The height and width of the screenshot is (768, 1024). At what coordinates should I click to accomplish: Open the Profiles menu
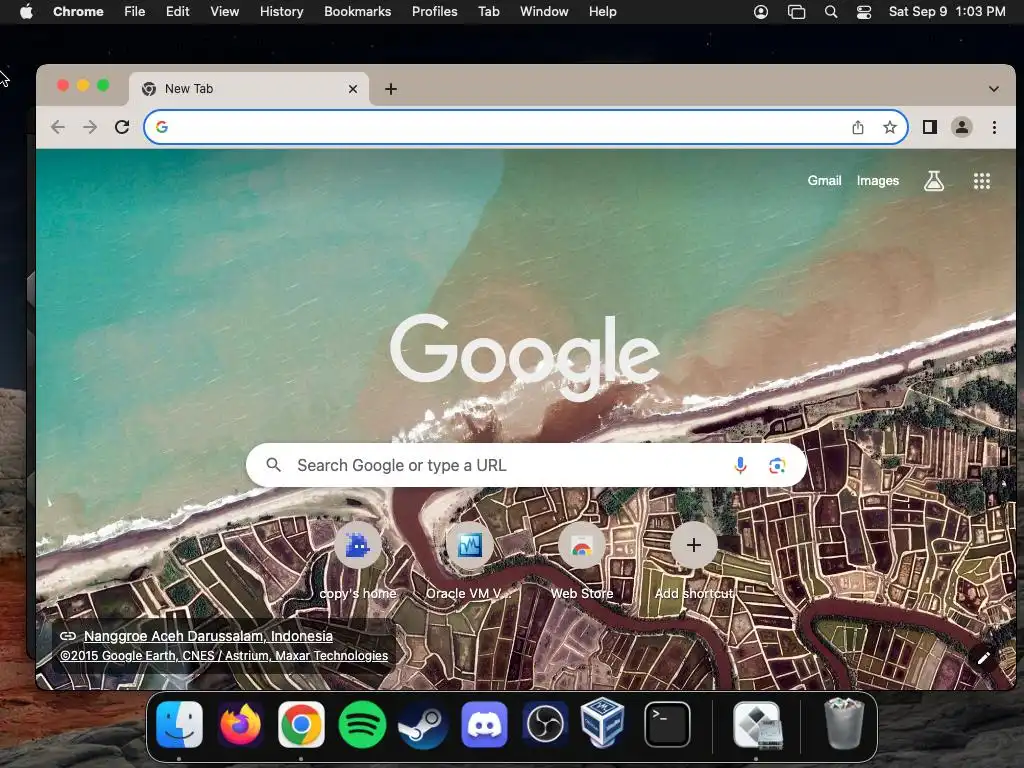[434, 12]
